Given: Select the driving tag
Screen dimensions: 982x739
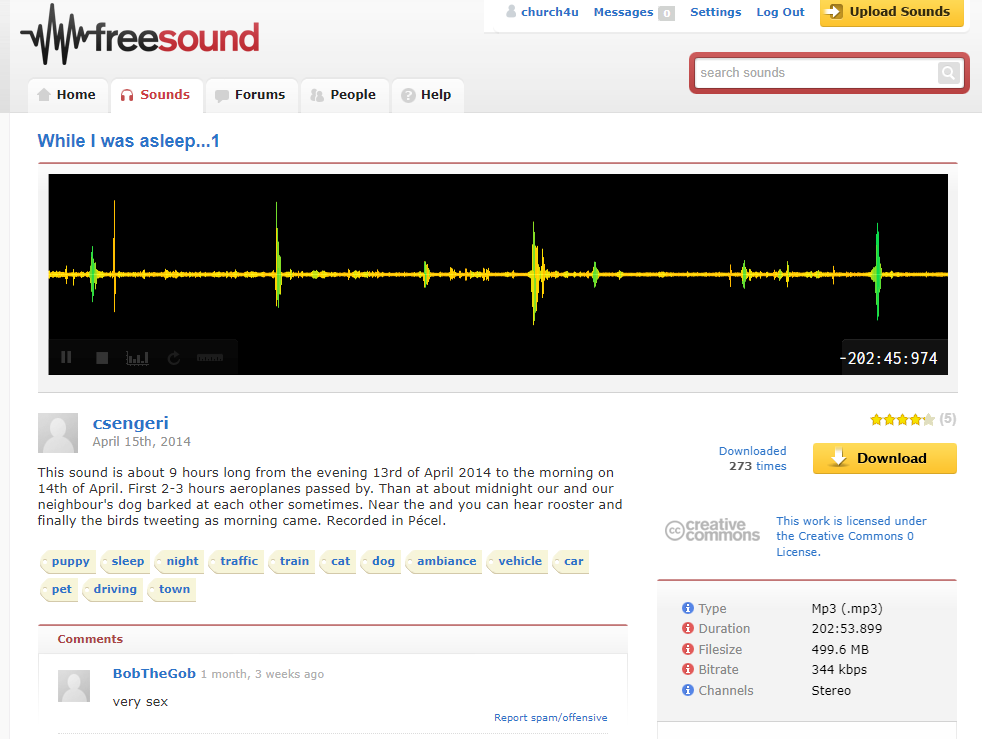Looking at the screenshot, I should click(x=113, y=589).
